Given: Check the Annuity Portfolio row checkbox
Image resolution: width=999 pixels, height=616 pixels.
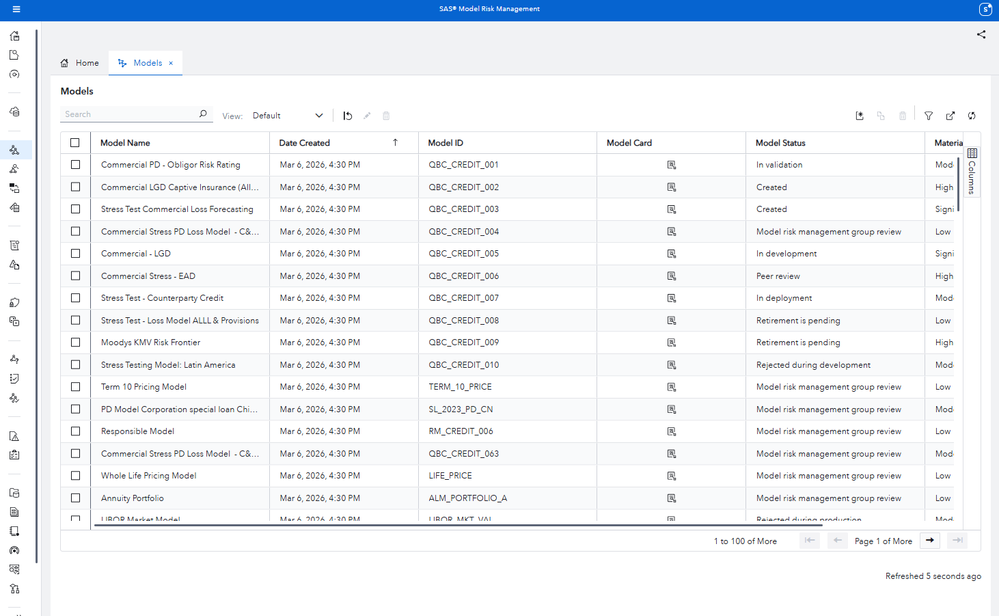Looking at the screenshot, I should click(x=75, y=498).
